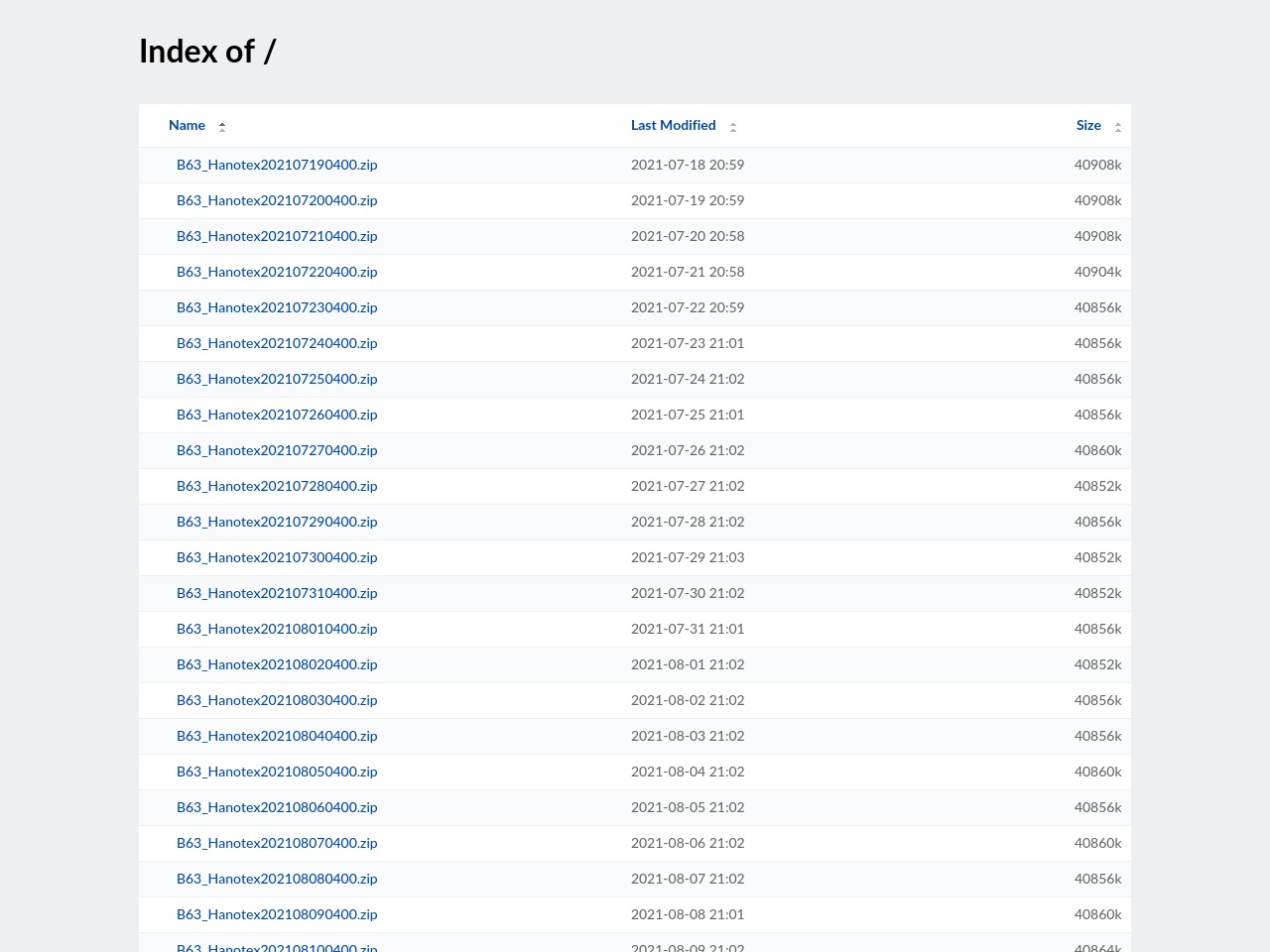Click the date 2021-07-20 20:58
The image size is (1270, 952).
(688, 236)
